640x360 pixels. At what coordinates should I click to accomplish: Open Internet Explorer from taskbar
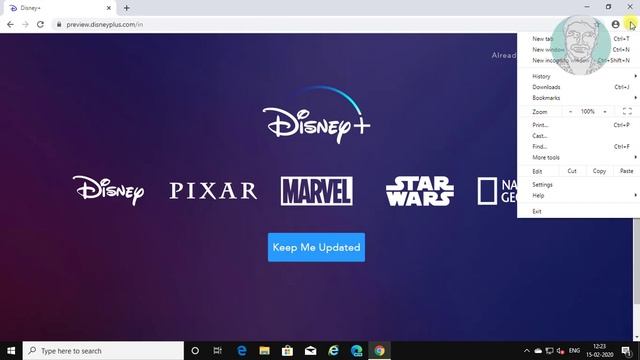pyautogui.click(x=333, y=351)
